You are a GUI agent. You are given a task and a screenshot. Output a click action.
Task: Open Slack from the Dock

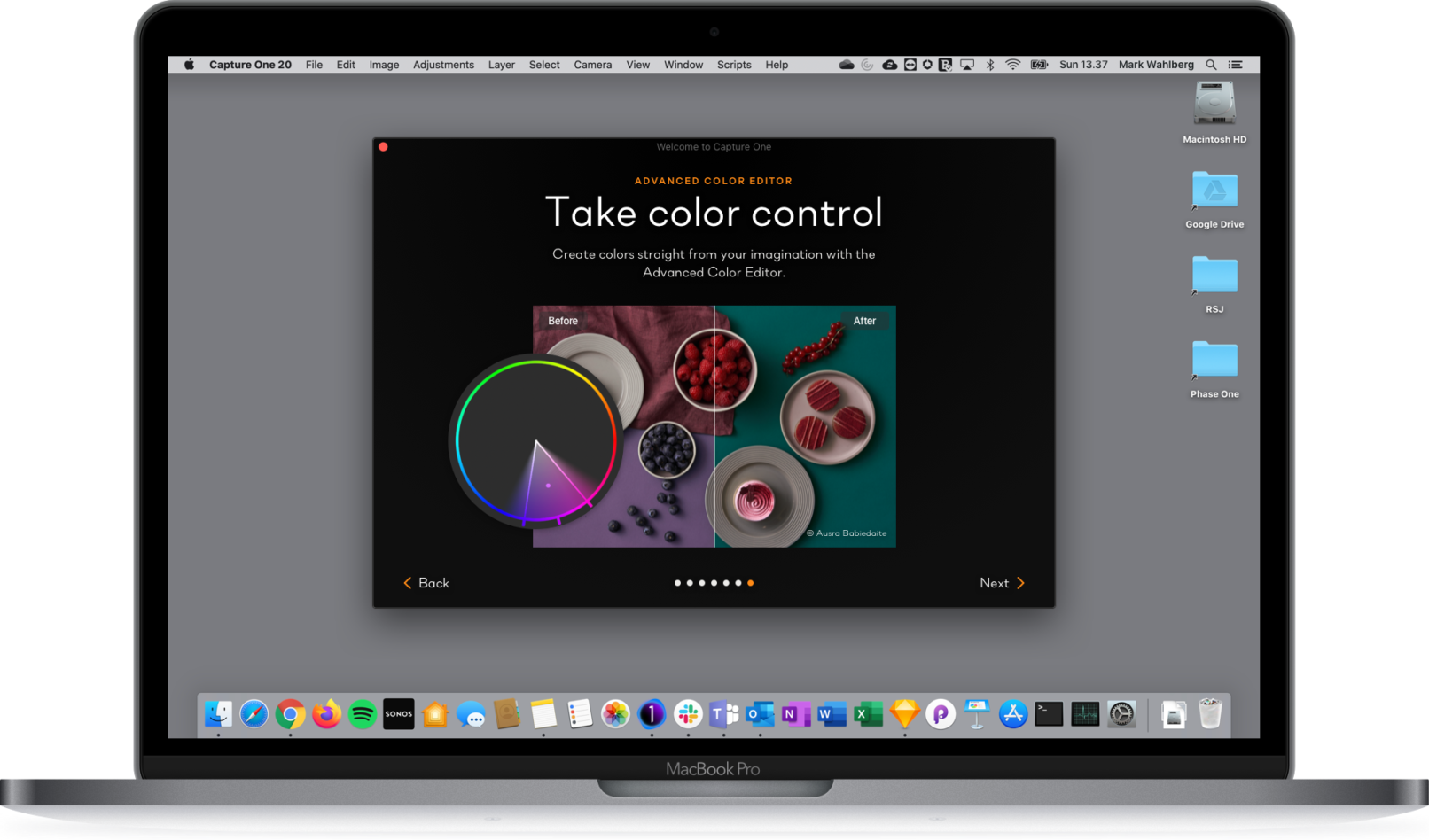[x=687, y=714]
